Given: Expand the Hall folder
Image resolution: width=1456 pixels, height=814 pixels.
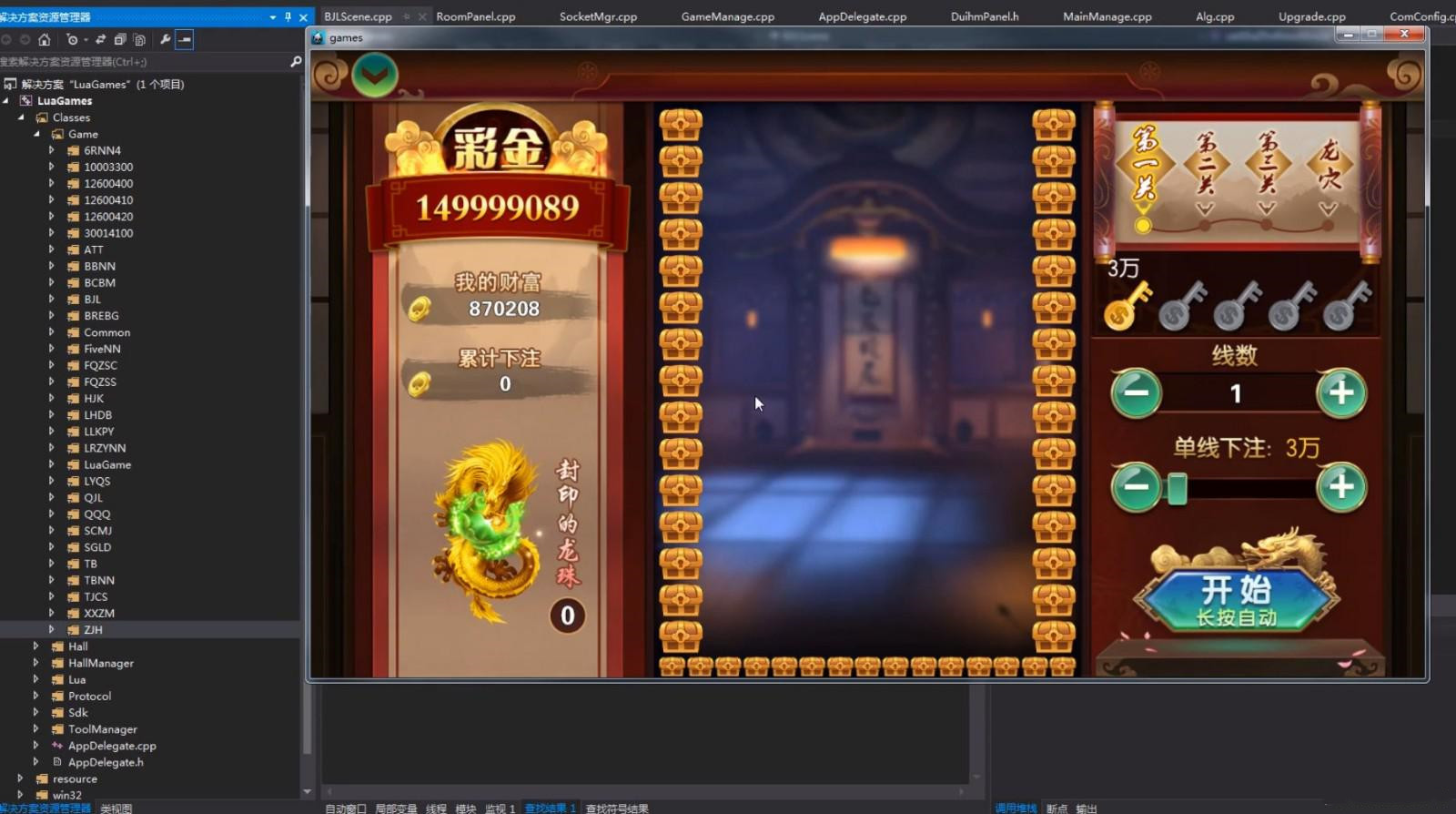Looking at the screenshot, I should click(35, 646).
